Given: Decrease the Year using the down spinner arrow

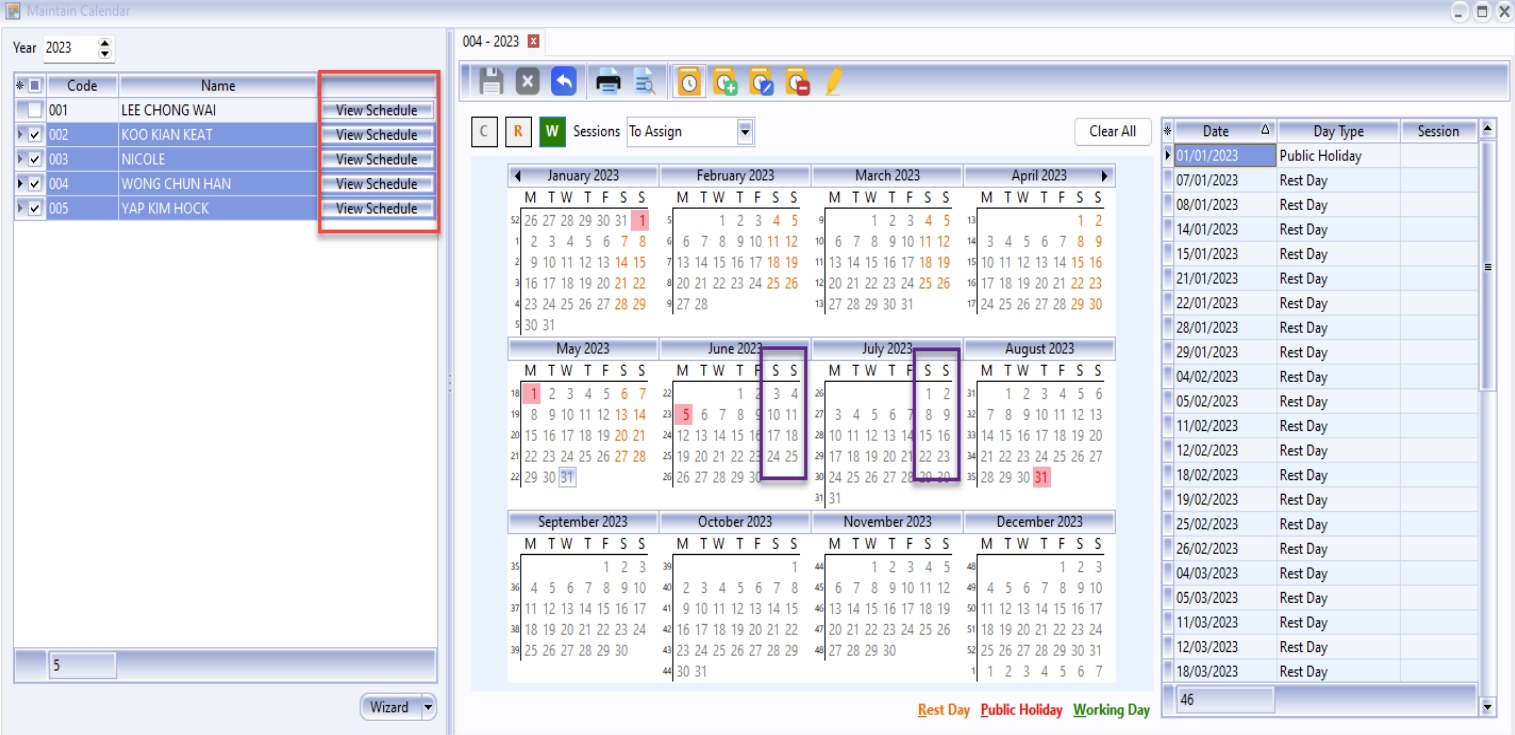Looking at the screenshot, I should point(106,53).
